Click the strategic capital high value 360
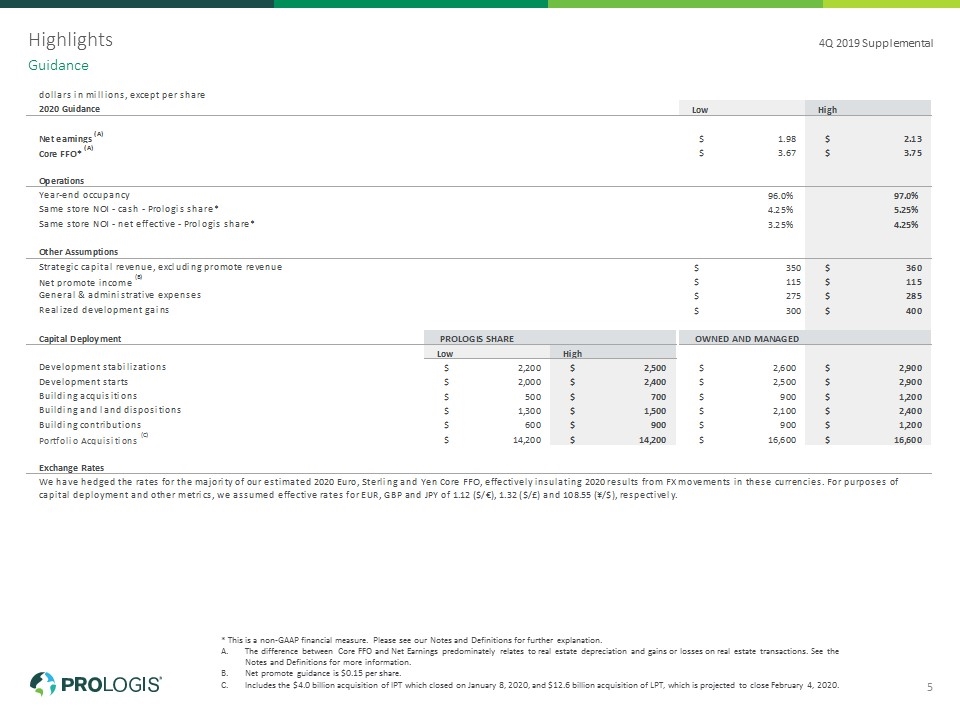The width and height of the screenshot is (960, 720). click(913, 268)
